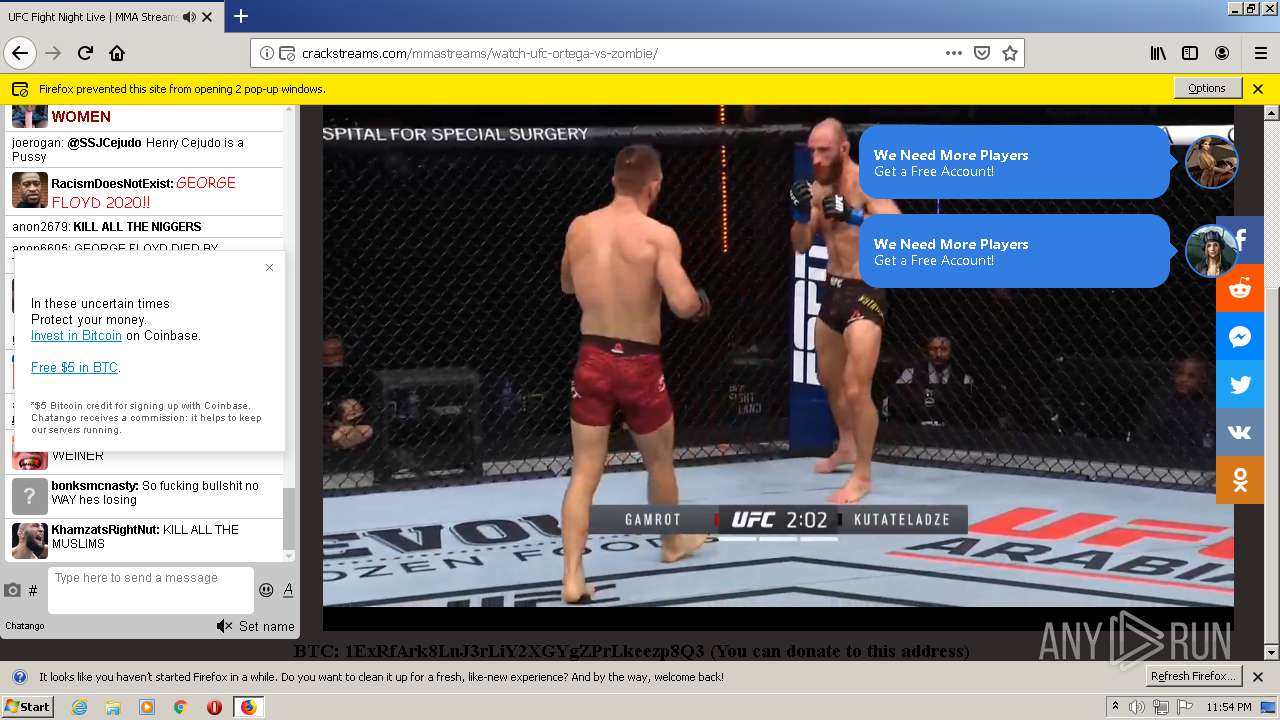Share the stream on Odnoklassniki

click(1240, 480)
